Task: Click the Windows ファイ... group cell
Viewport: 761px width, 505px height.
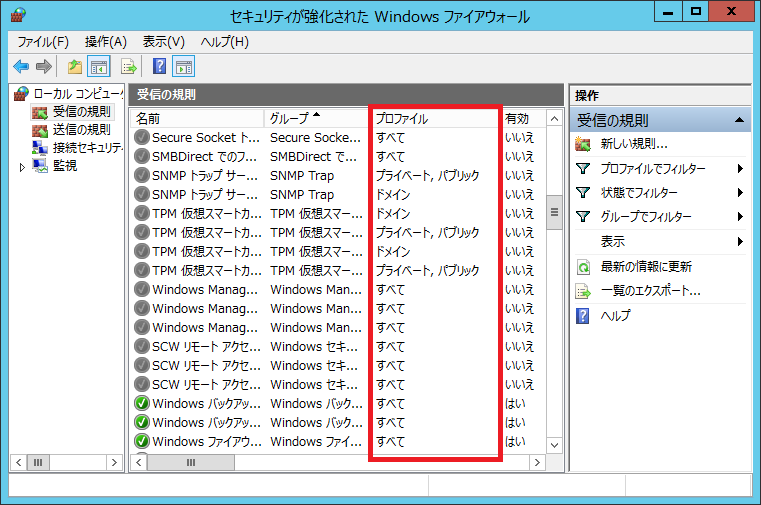Action: [x=316, y=441]
